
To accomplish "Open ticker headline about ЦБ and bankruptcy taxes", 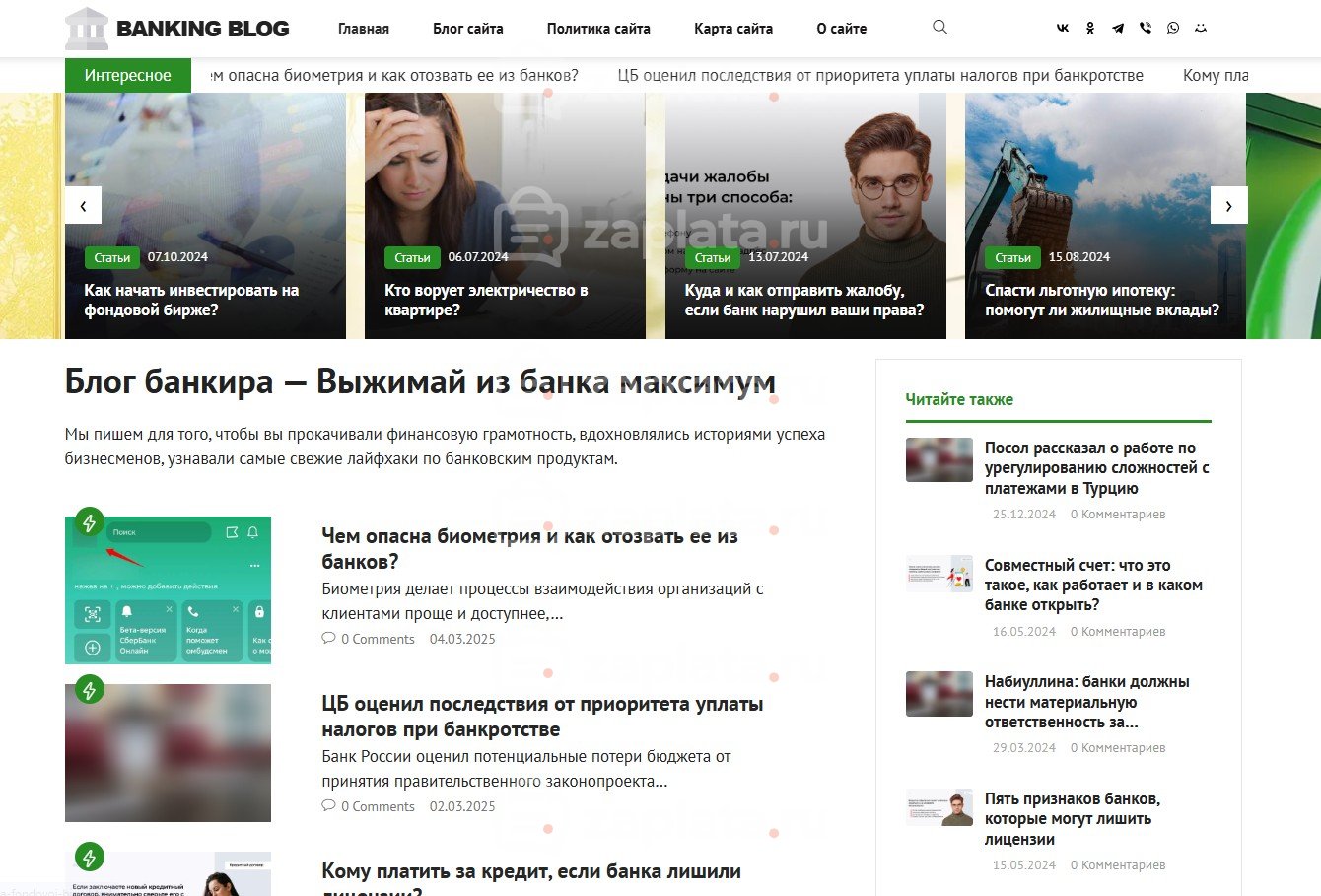I will click(x=880, y=75).
